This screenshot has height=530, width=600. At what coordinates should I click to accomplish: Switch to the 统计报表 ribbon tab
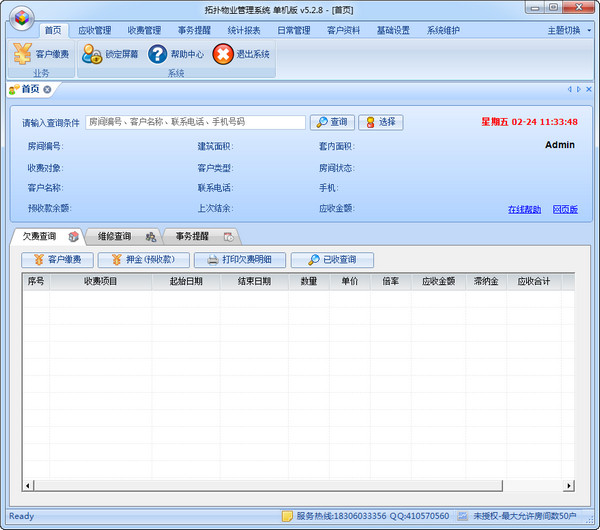click(x=244, y=30)
